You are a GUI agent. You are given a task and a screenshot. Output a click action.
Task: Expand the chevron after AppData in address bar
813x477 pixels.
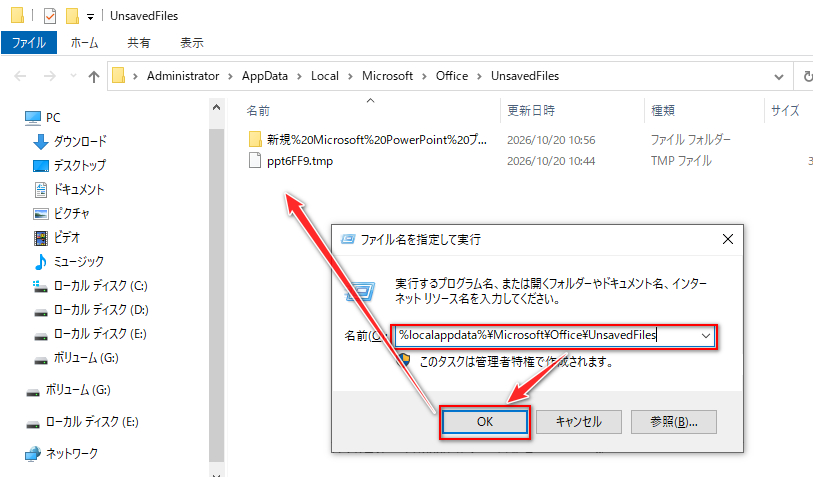(299, 76)
